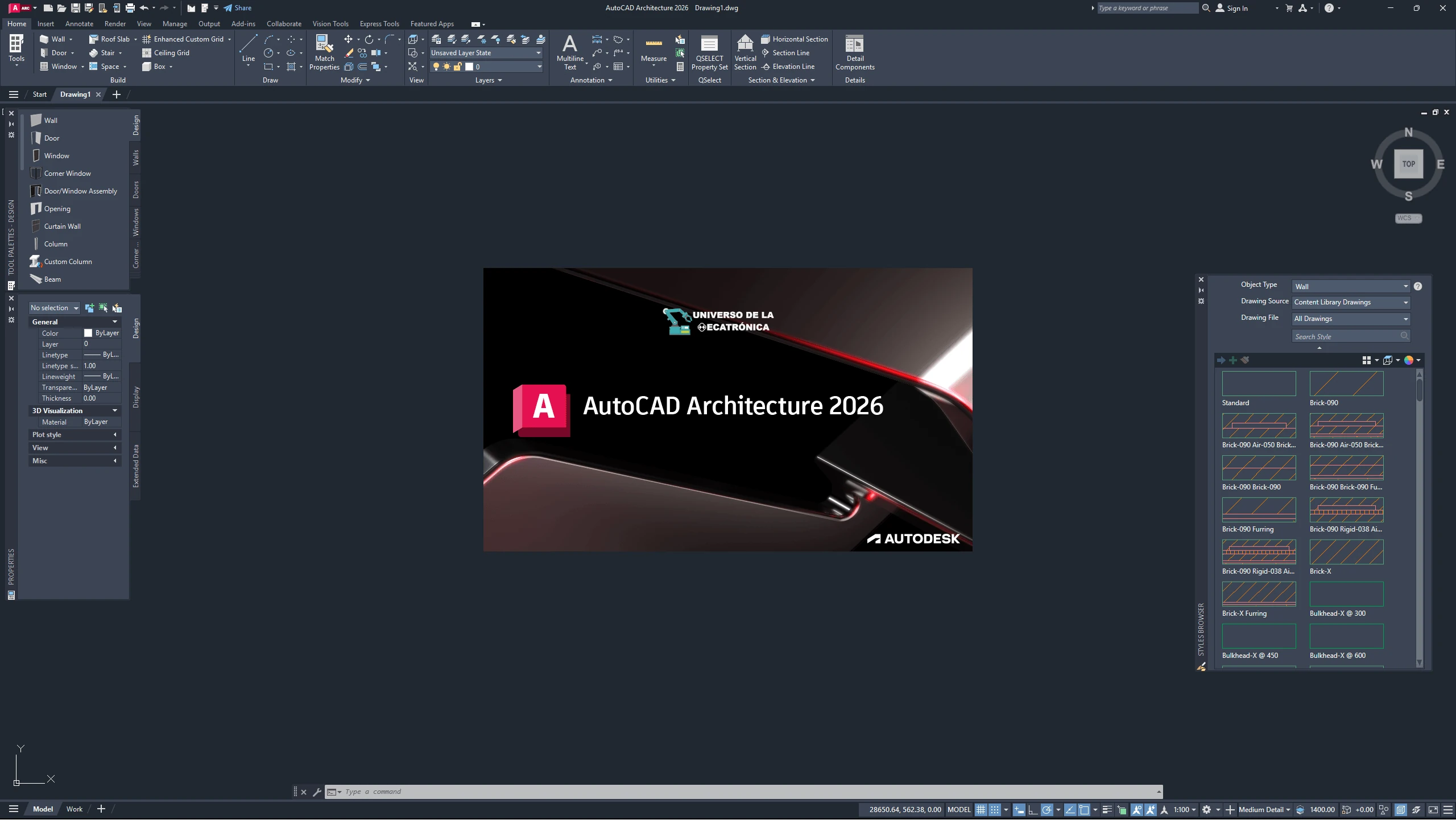Click the Hatch tool in Draw panel

pos(291,67)
